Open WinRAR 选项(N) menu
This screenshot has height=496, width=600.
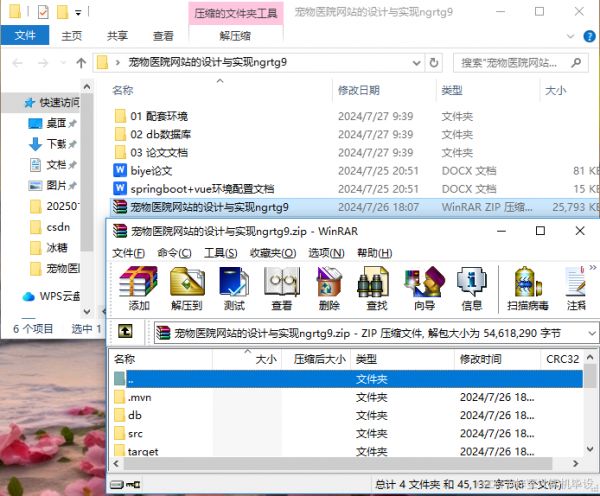326,253
